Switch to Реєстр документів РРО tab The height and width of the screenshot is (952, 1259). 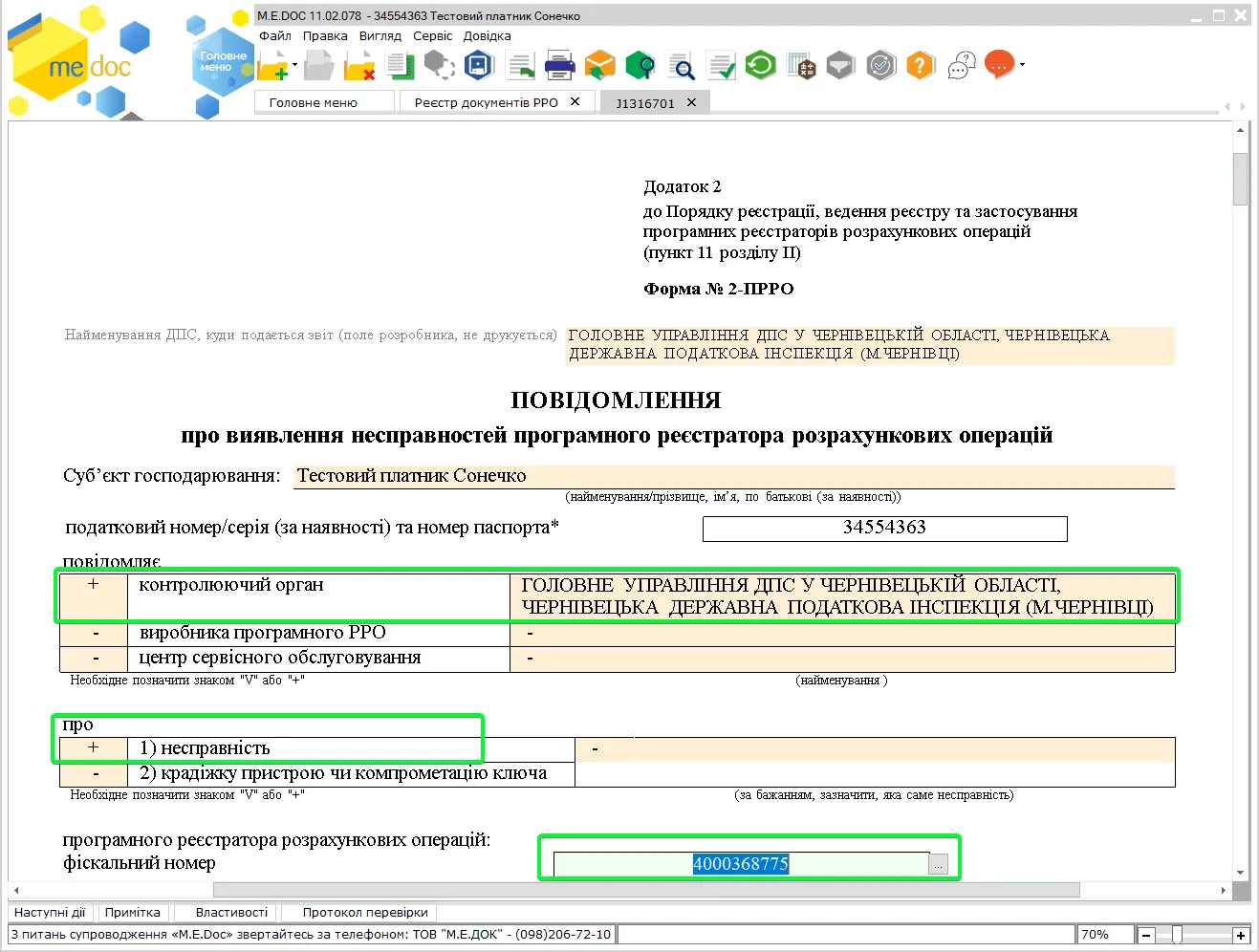click(486, 102)
